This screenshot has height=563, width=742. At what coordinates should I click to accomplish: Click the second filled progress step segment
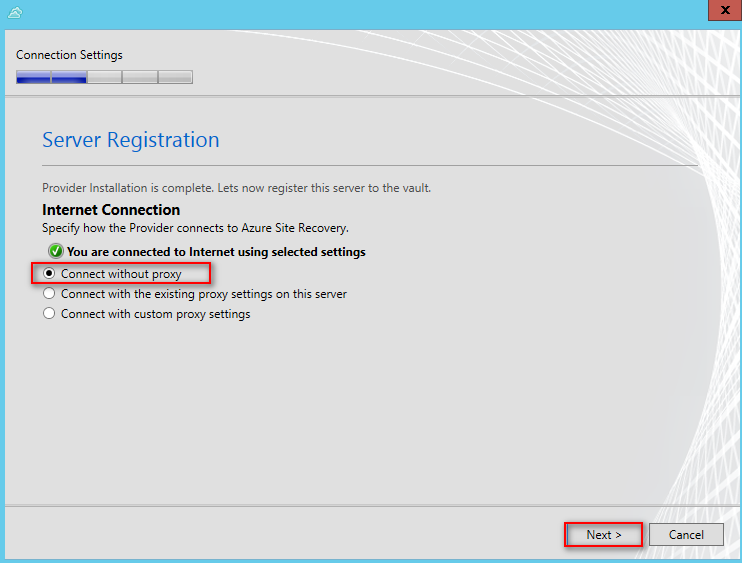(69, 77)
